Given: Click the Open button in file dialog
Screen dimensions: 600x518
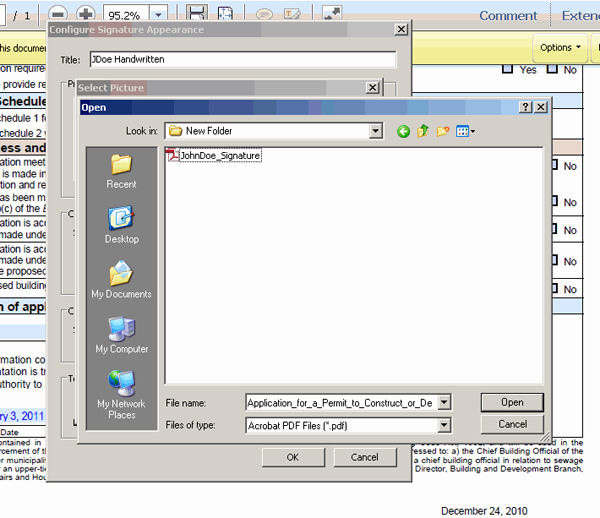Looking at the screenshot, I should pos(512,402).
